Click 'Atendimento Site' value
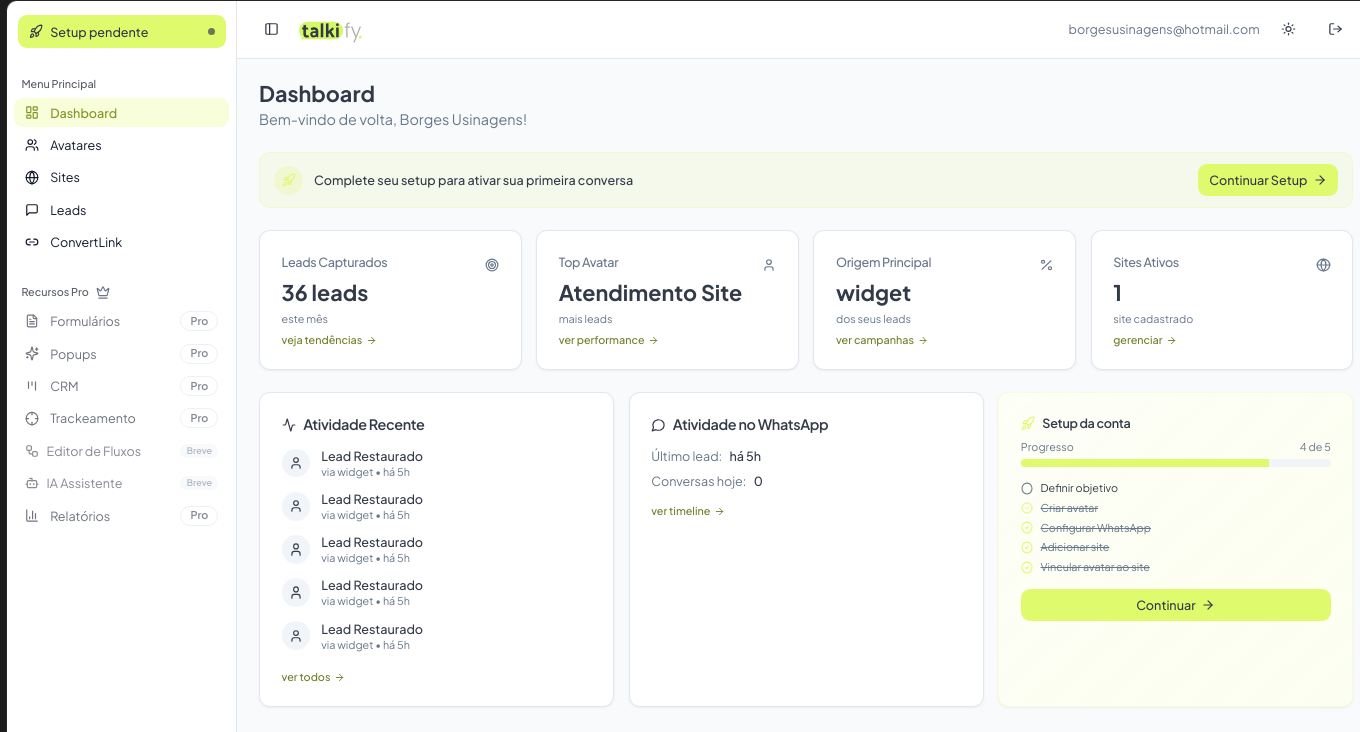 pos(650,293)
